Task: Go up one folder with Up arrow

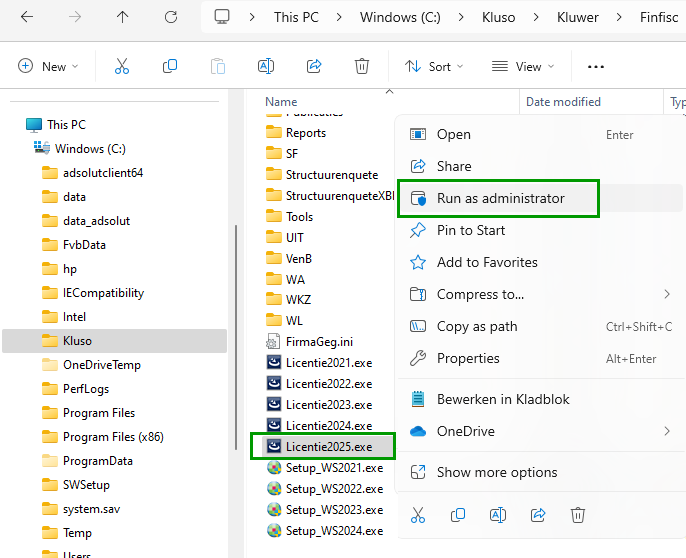Action: click(122, 17)
